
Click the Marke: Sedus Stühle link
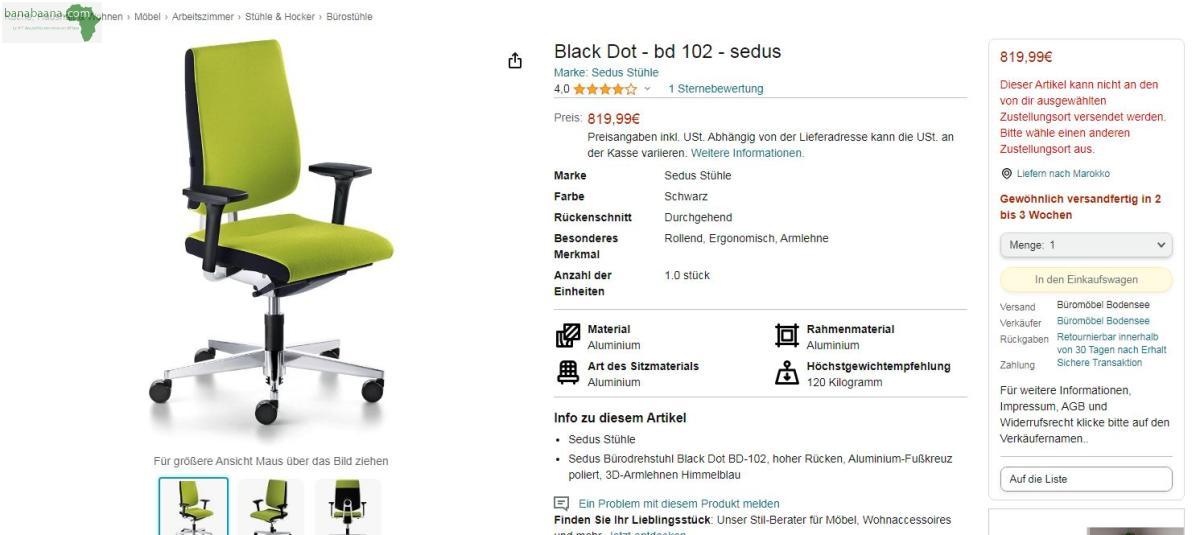(606, 73)
